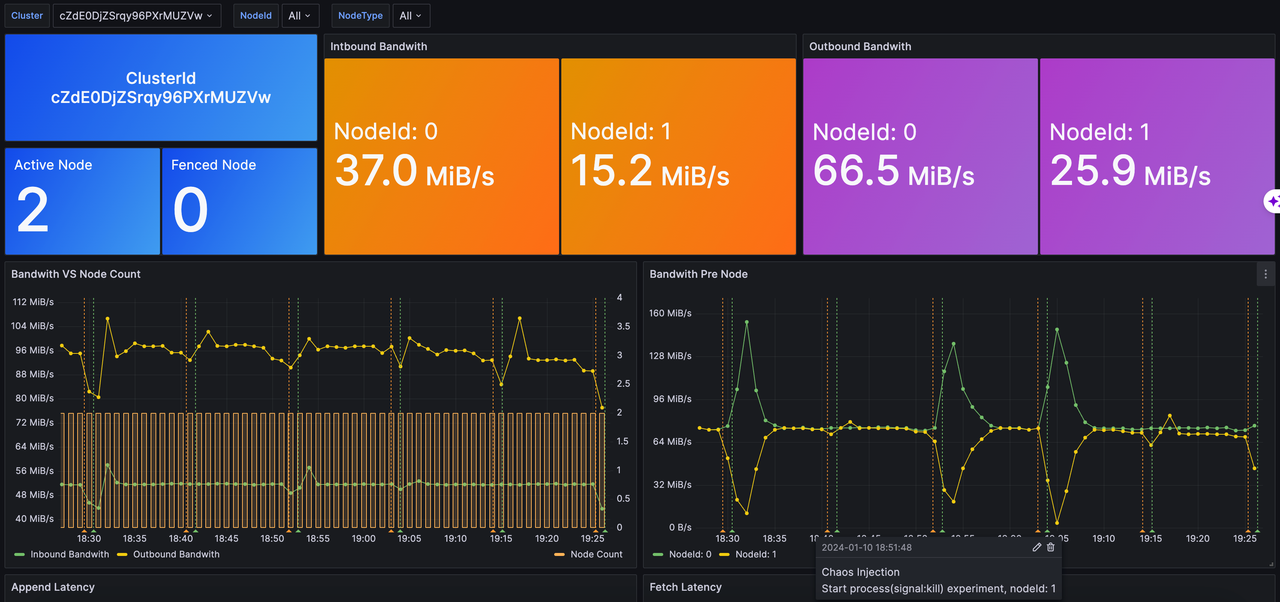The width and height of the screenshot is (1280, 602).
Task: Click the Append Latency panel title
Action: pyautogui.click(x=53, y=587)
